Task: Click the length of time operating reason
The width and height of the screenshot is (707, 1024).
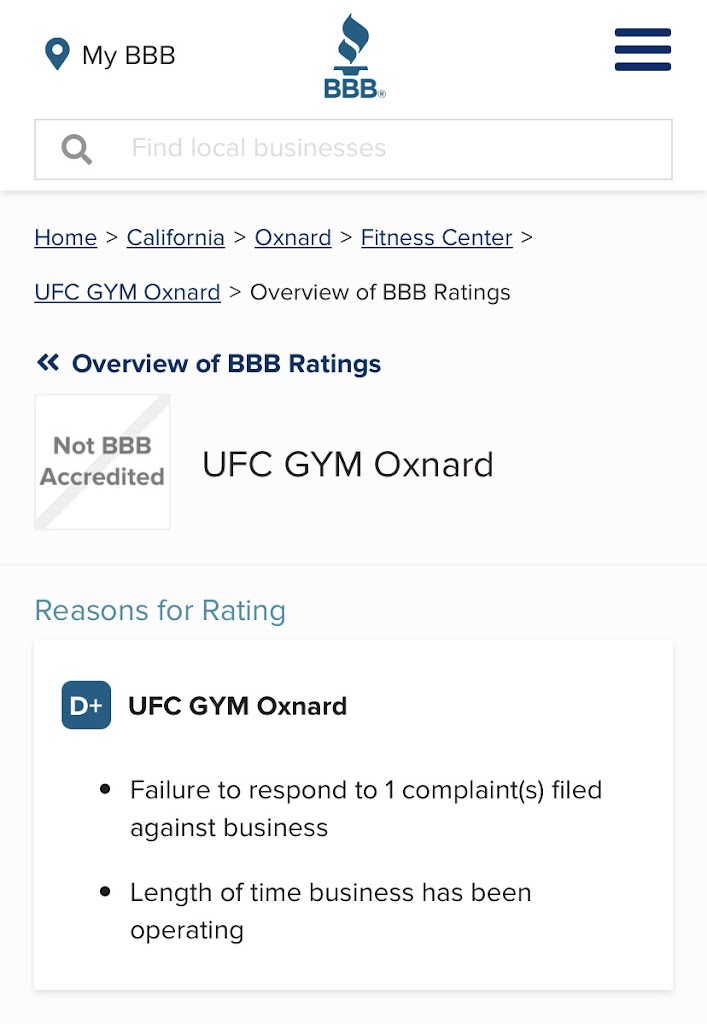Action: click(330, 911)
